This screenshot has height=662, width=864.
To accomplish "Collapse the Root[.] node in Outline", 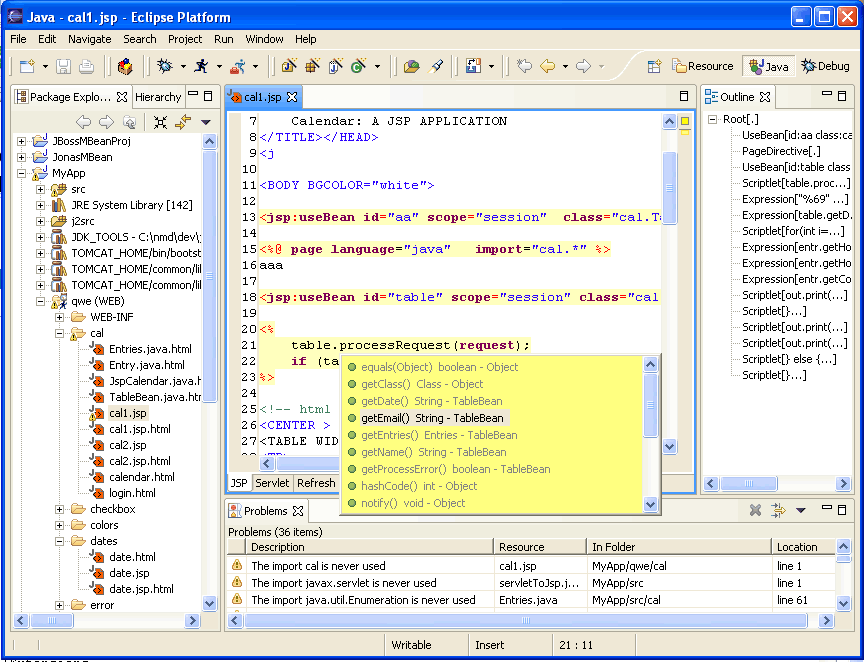I will point(712,119).
